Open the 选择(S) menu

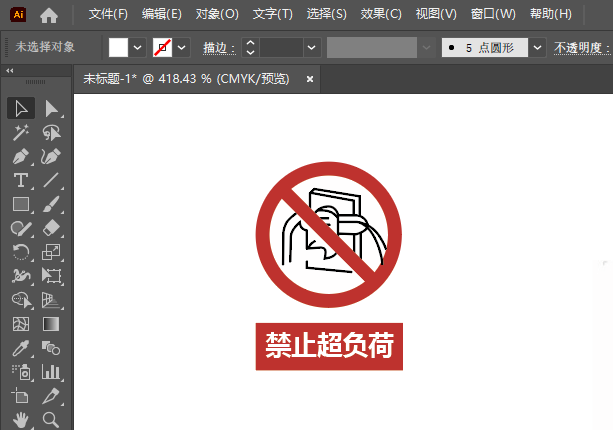[x=326, y=14]
